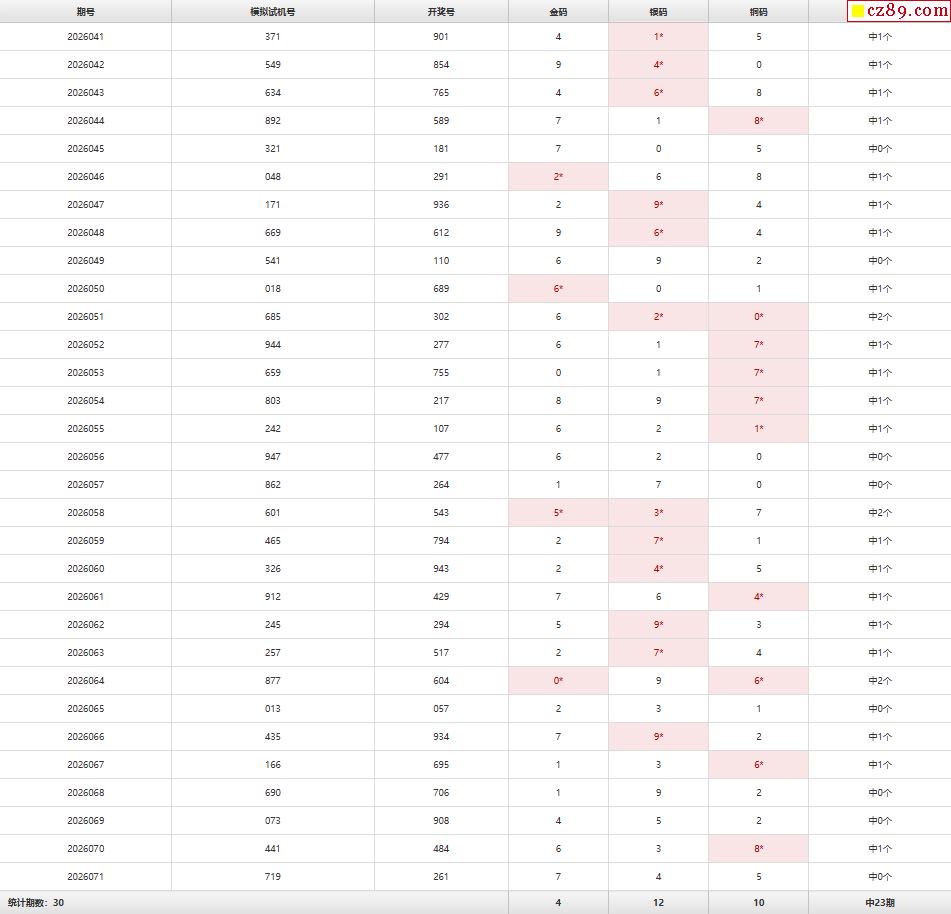This screenshot has height=914, width=951.
Task: Select the 模拟试机号 column header
Action: coord(273,12)
